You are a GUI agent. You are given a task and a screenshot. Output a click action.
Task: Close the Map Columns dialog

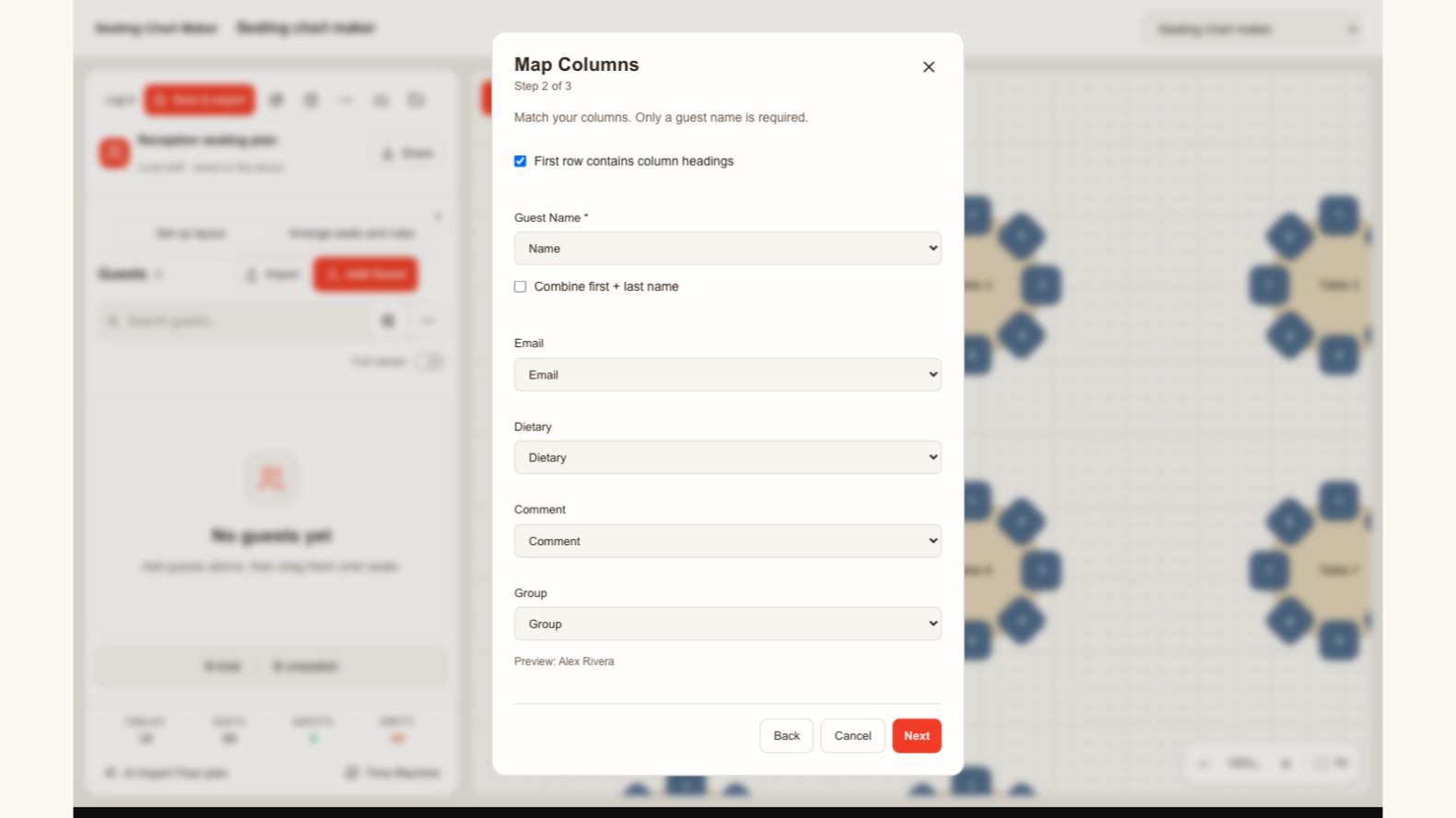point(929,66)
